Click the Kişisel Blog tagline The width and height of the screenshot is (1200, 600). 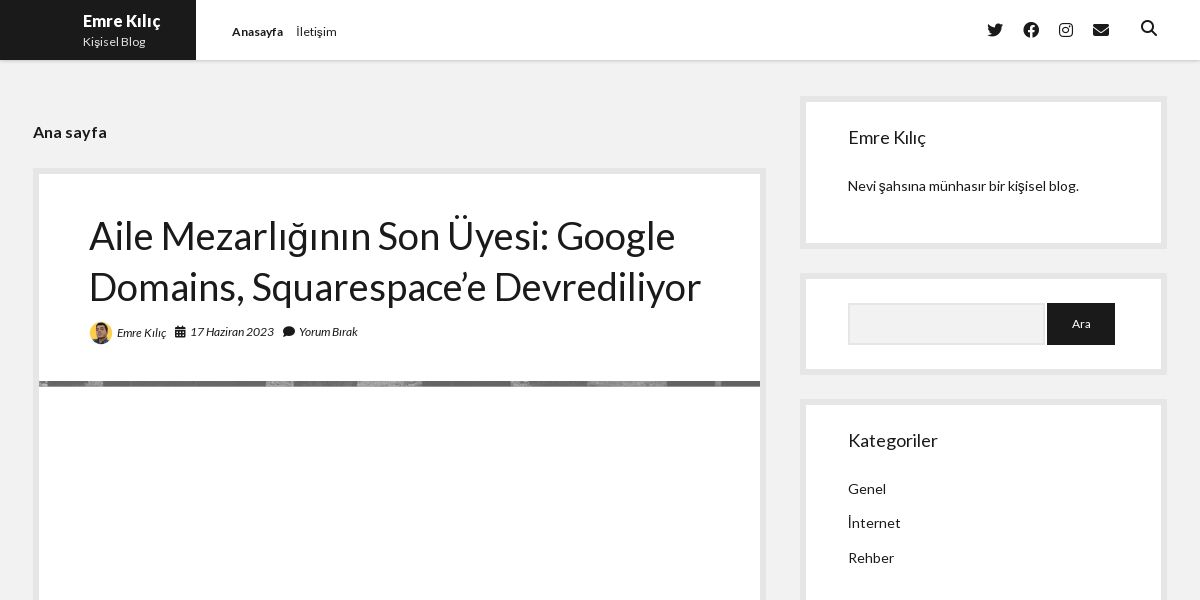(114, 42)
